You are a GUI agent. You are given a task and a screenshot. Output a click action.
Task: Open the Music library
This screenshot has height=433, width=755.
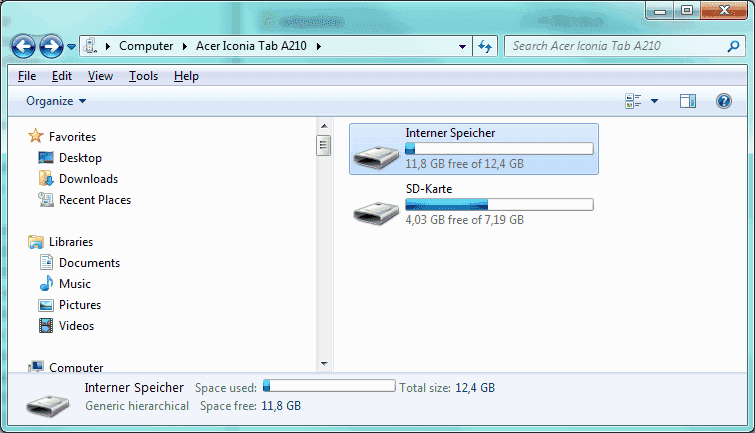tap(75, 284)
